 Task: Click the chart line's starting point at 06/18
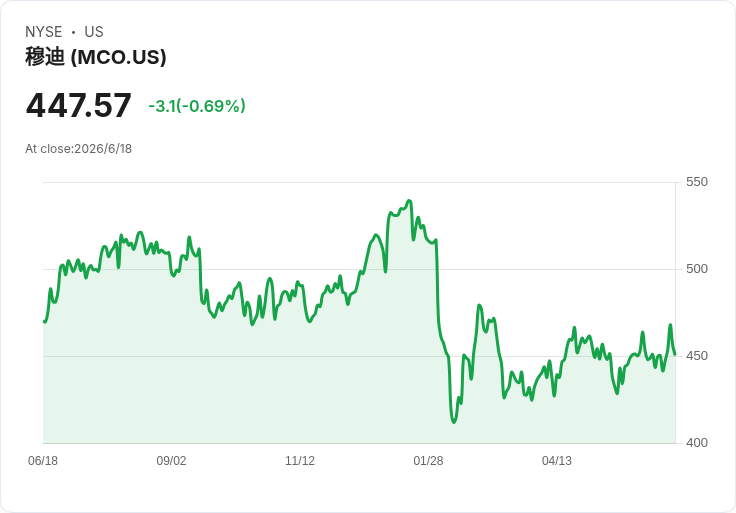click(44, 322)
